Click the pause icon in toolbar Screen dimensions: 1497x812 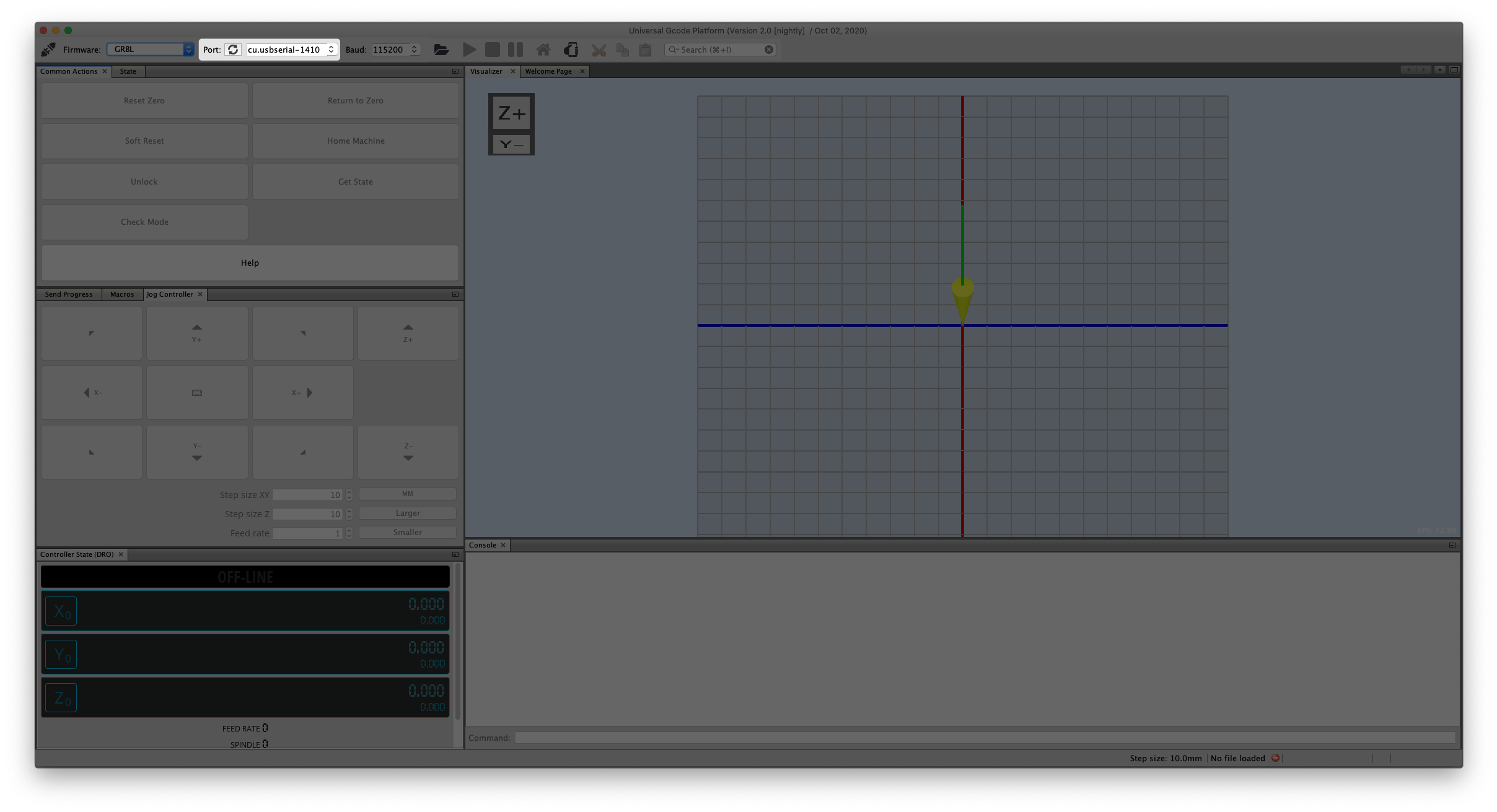point(515,50)
